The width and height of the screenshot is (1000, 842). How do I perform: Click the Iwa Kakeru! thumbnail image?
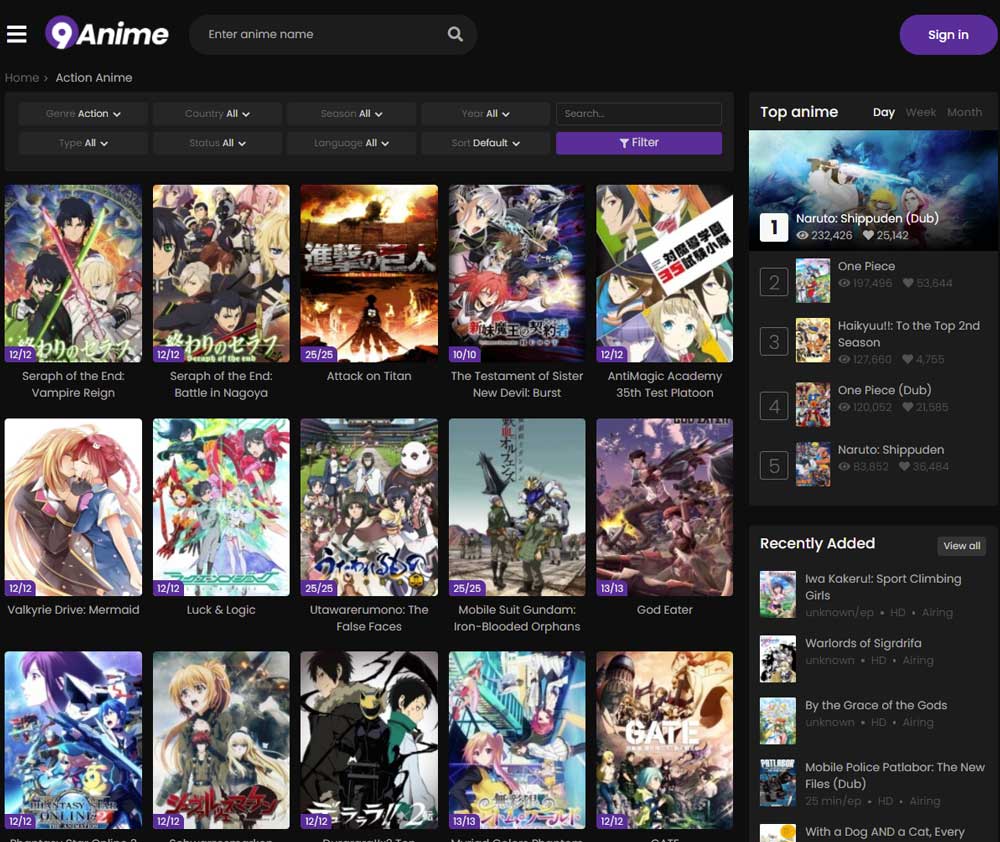(x=777, y=595)
